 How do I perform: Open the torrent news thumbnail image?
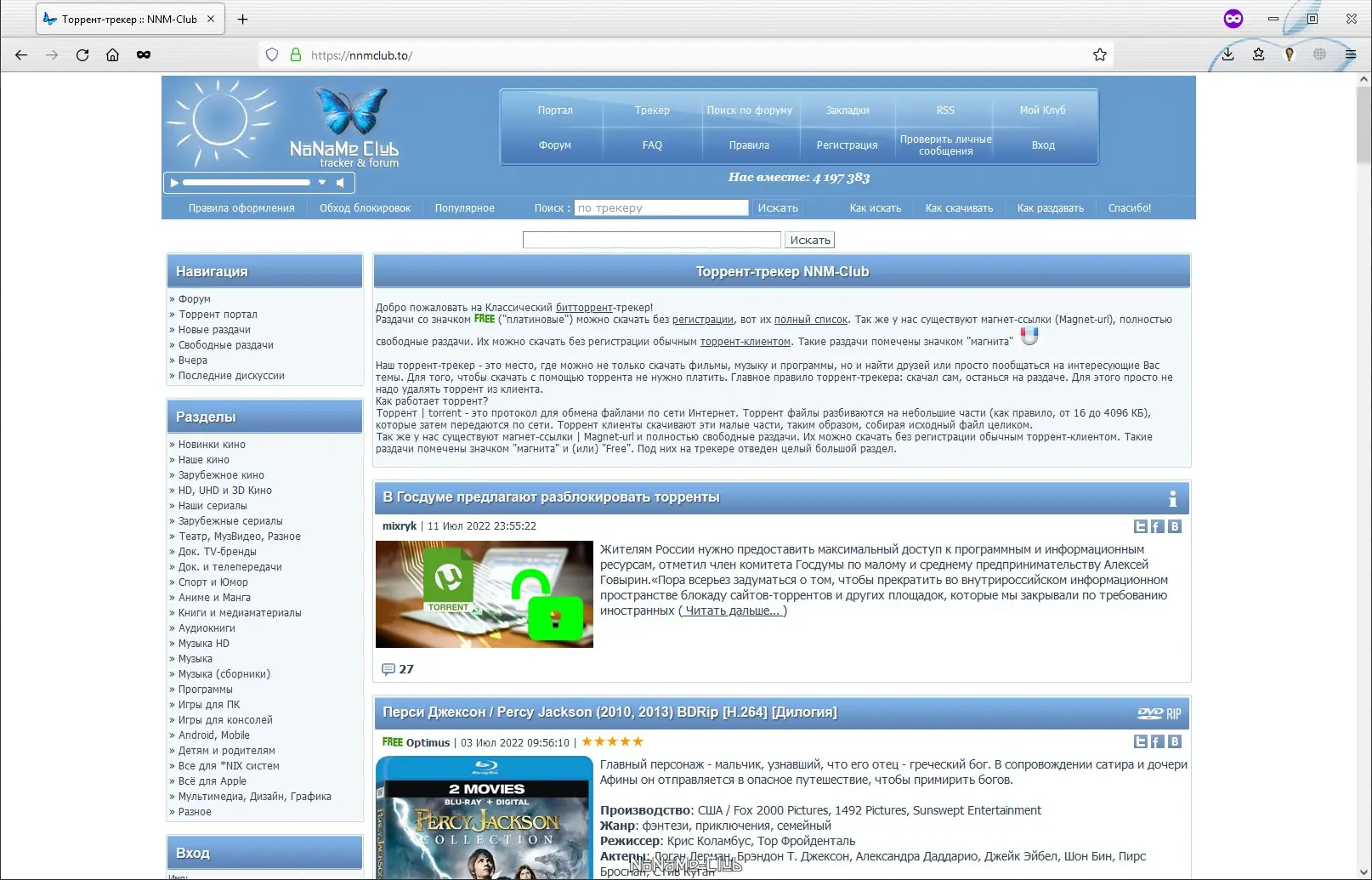(x=485, y=594)
